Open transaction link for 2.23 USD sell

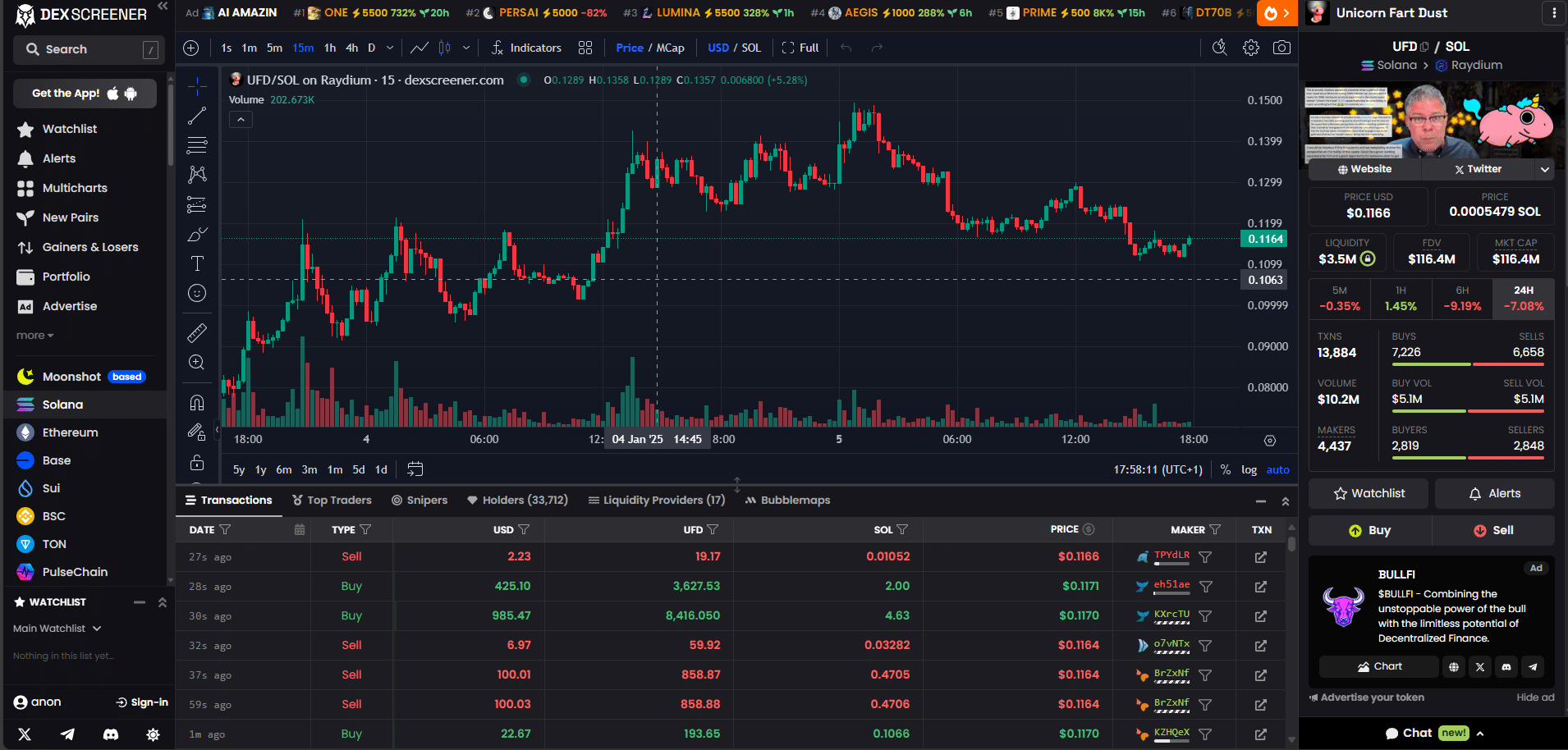point(1261,557)
